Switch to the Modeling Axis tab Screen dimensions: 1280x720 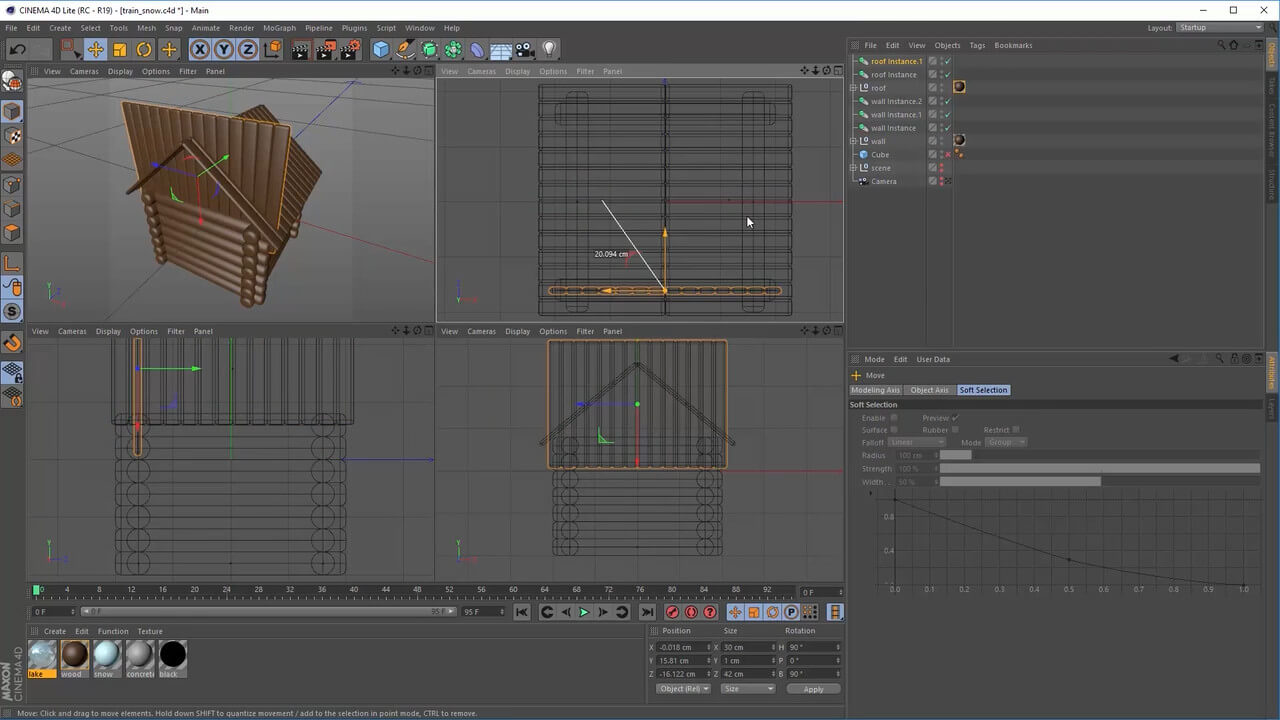[875, 390]
